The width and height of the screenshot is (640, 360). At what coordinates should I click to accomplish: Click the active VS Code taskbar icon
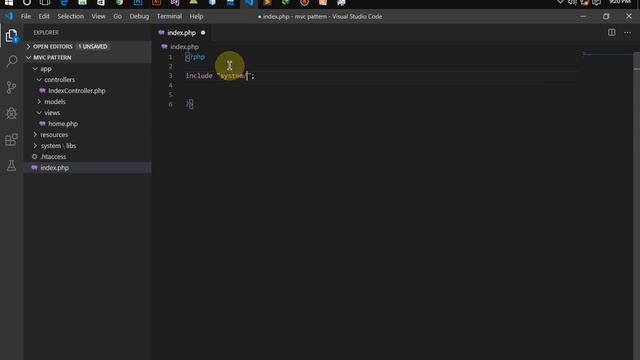coord(249,2)
